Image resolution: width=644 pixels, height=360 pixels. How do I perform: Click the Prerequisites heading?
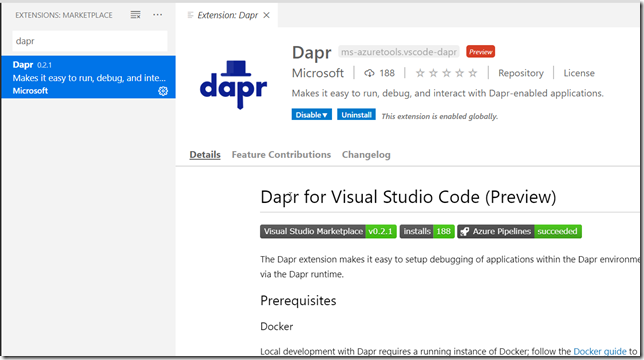[298, 301]
